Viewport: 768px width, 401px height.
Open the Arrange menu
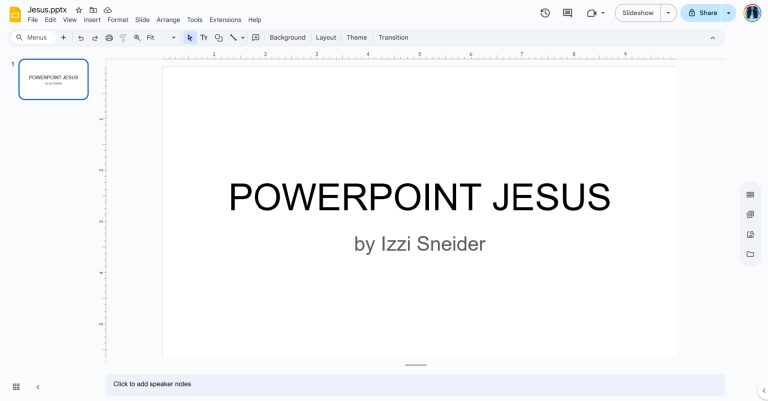point(168,20)
